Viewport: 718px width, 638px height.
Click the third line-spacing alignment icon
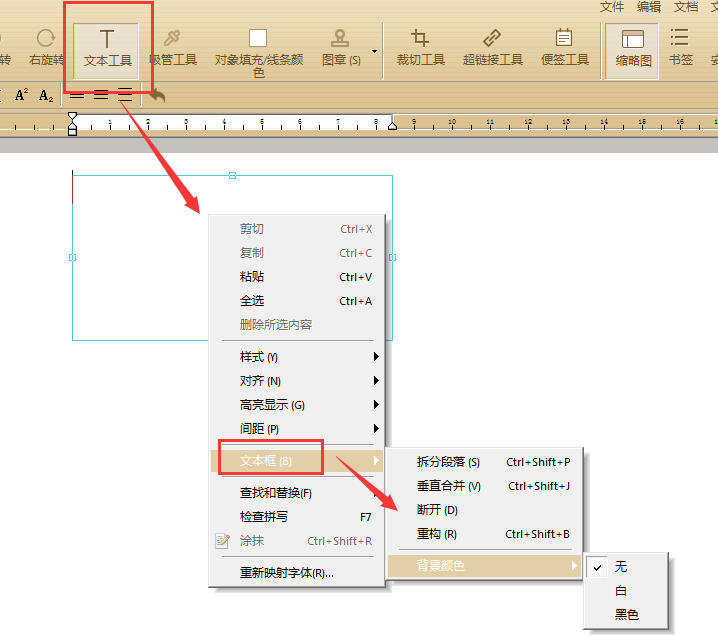(125, 94)
